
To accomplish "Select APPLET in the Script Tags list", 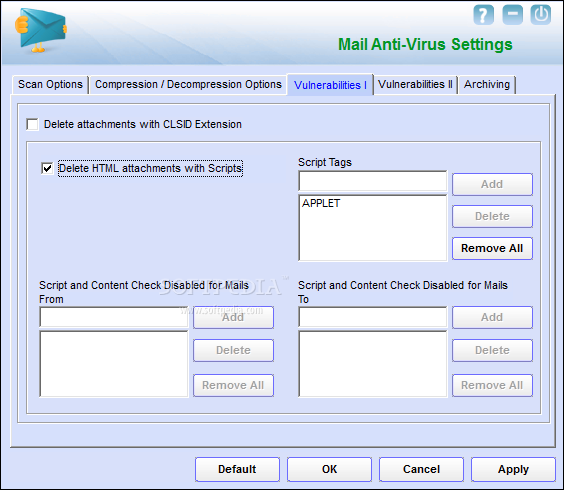I will [321, 203].
